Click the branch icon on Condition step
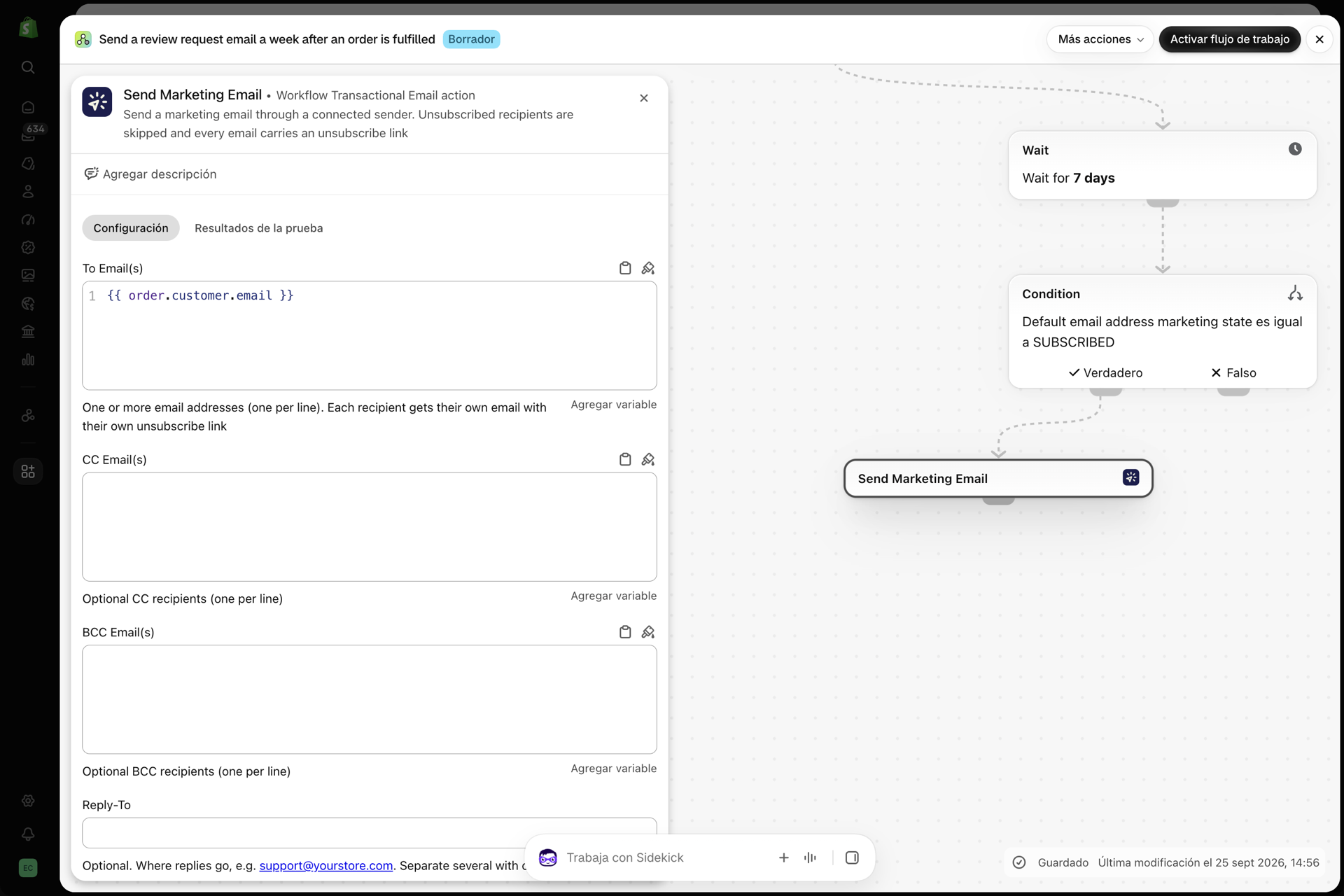Viewport: 1344px width, 896px height. (x=1295, y=293)
